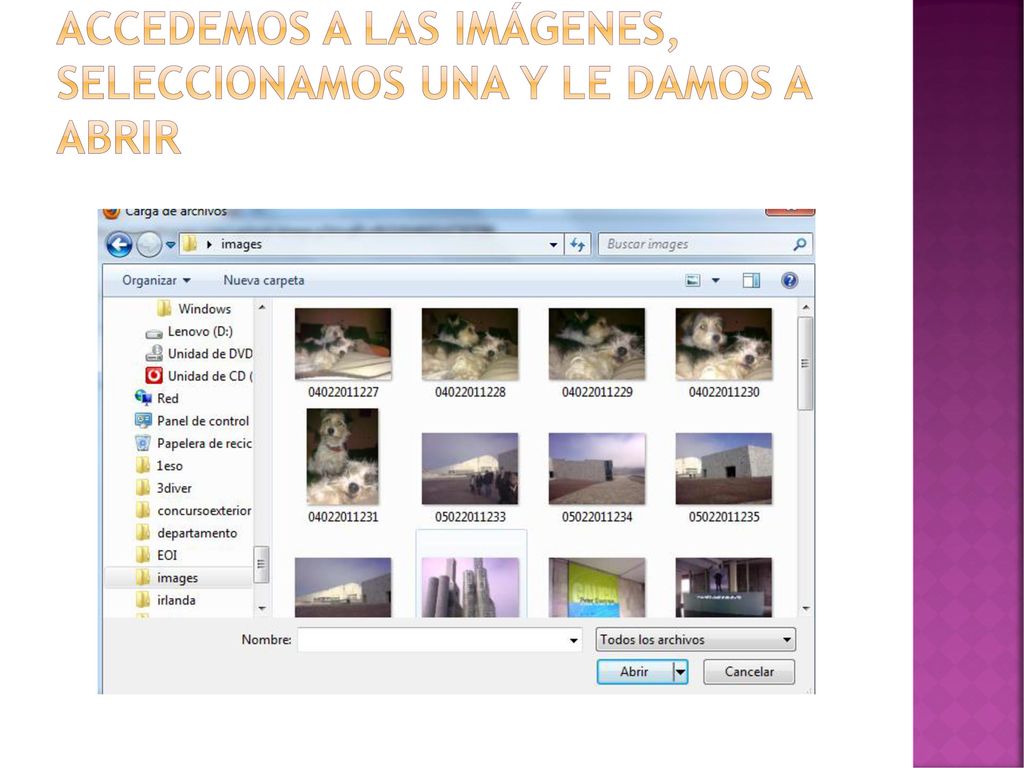Click the folder icon in address bar

point(190,244)
